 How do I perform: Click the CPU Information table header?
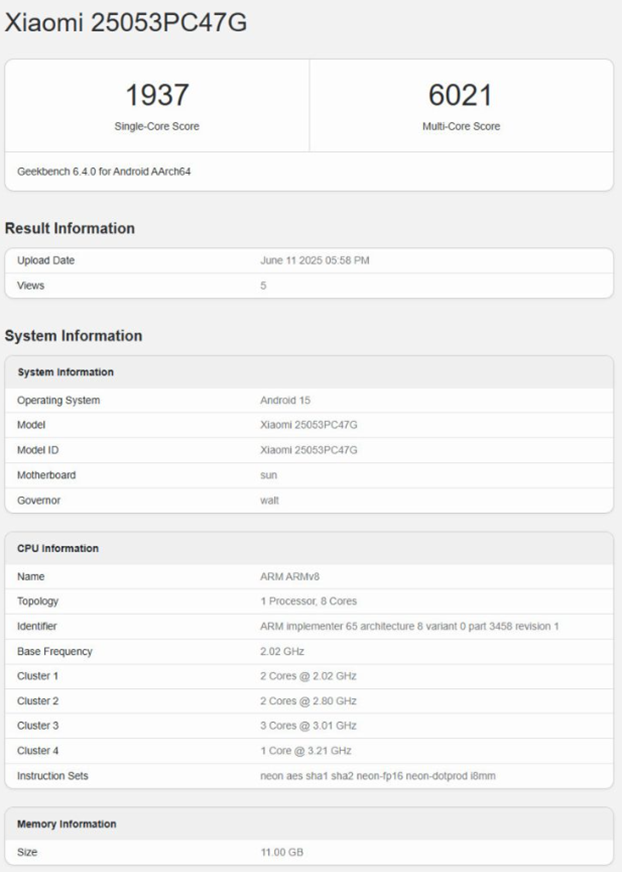[58, 549]
